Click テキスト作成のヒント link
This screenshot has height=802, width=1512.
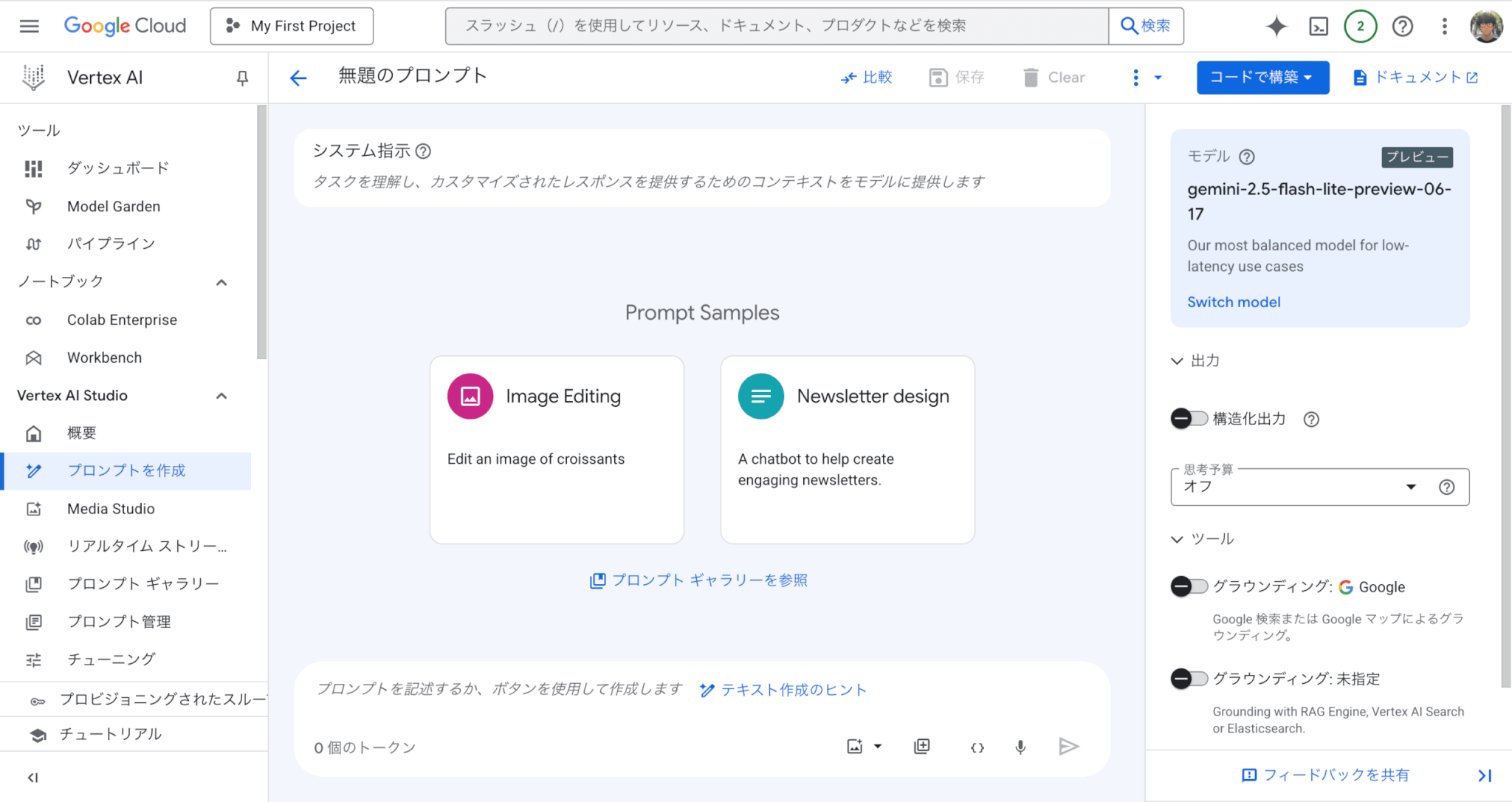pos(783,690)
